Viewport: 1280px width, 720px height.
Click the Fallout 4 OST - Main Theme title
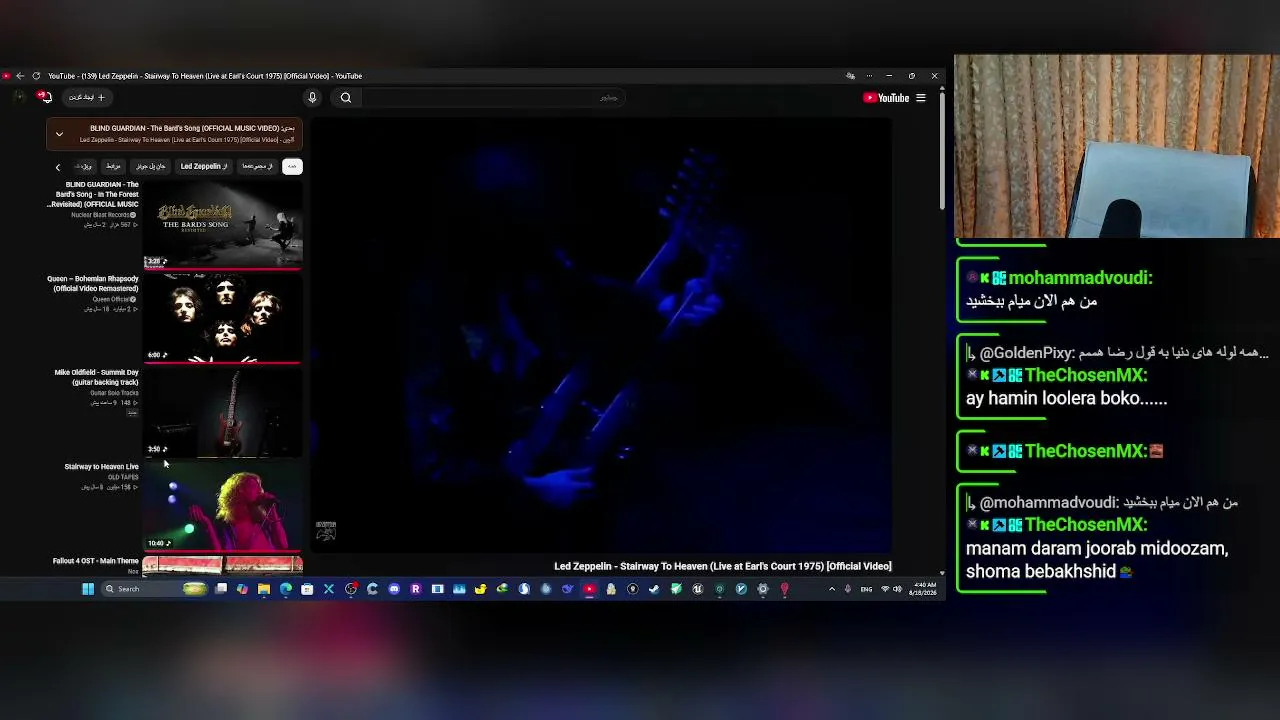[96, 561]
